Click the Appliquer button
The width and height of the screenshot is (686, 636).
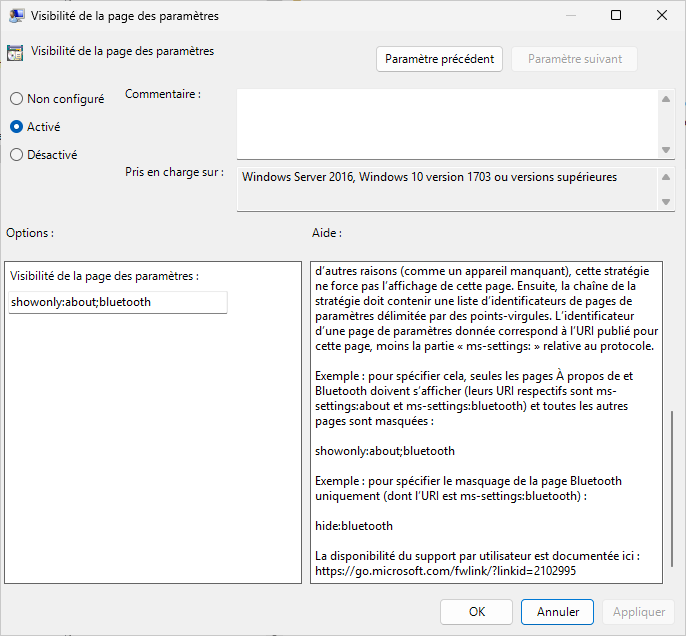click(638, 611)
